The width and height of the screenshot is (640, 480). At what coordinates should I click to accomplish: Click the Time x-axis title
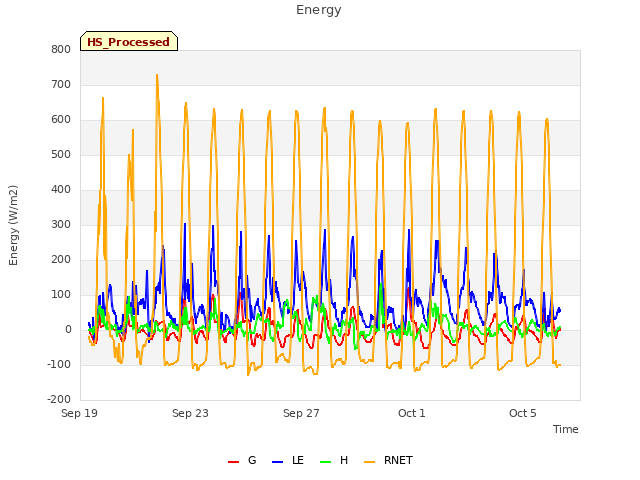click(566, 429)
